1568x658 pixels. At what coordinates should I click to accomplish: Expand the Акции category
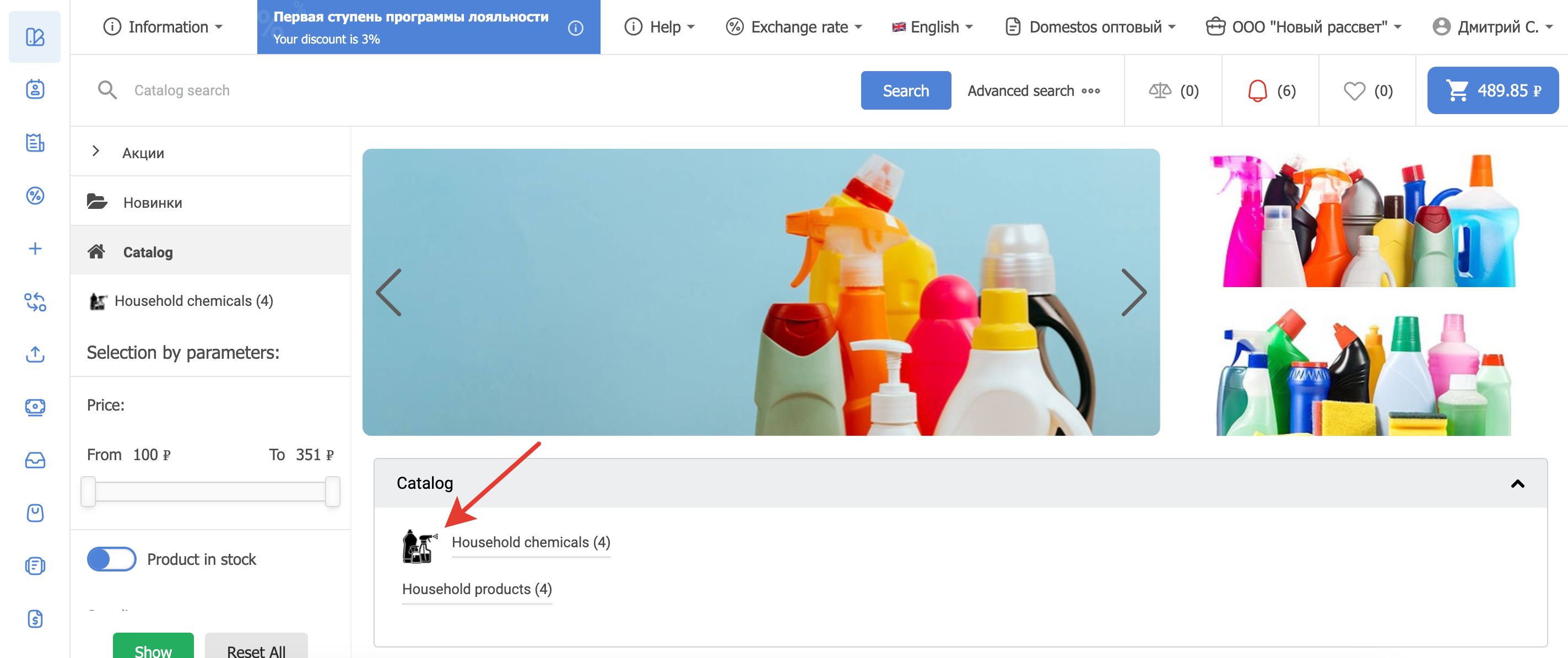pyautogui.click(x=95, y=152)
